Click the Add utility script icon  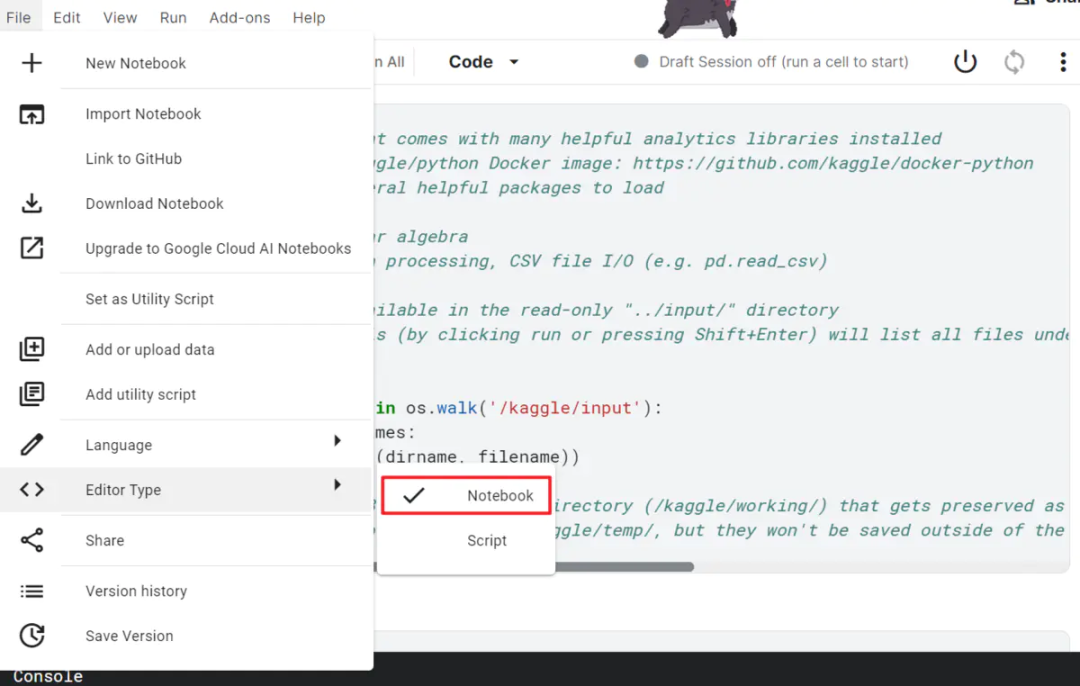[x=32, y=394]
